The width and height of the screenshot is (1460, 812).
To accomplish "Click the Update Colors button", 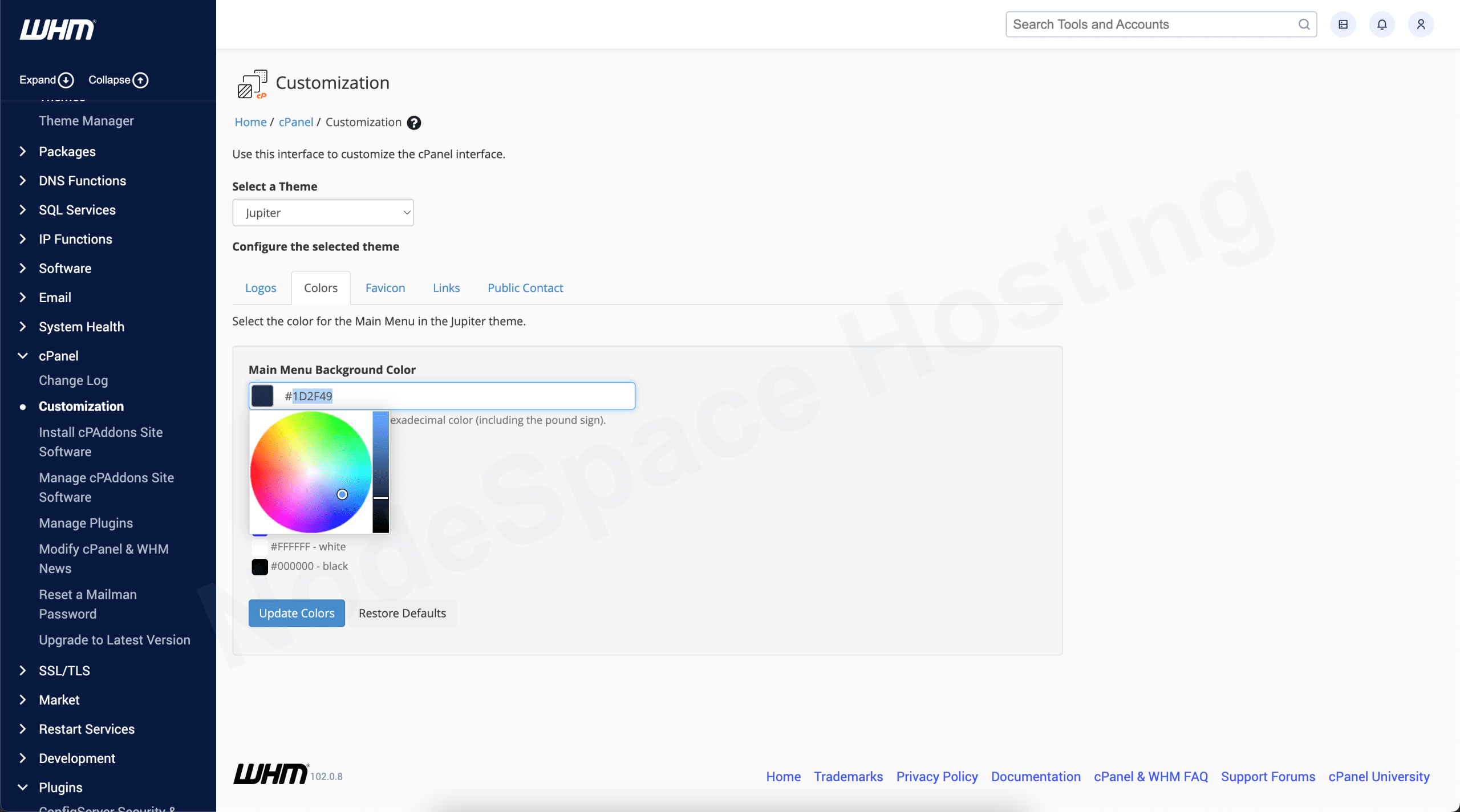I will [x=297, y=613].
